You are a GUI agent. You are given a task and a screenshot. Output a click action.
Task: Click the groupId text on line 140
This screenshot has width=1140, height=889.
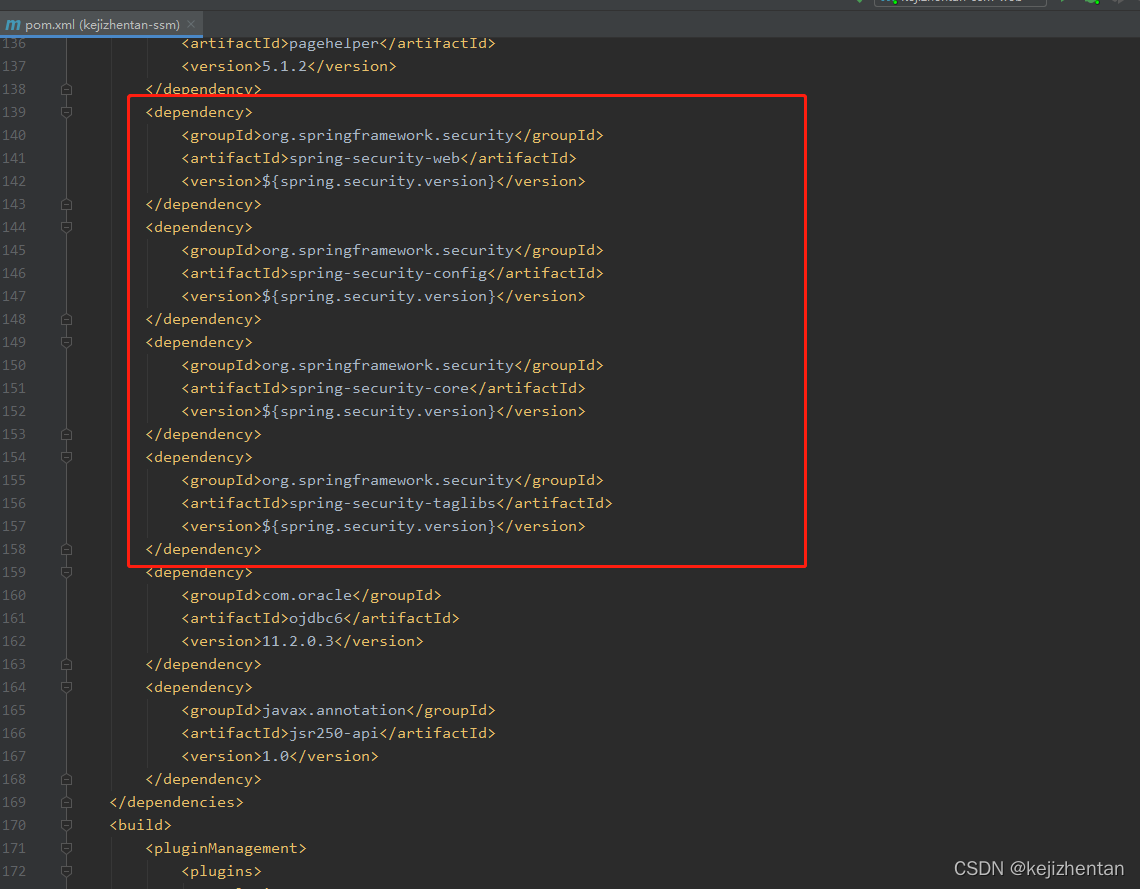click(x=388, y=135)
